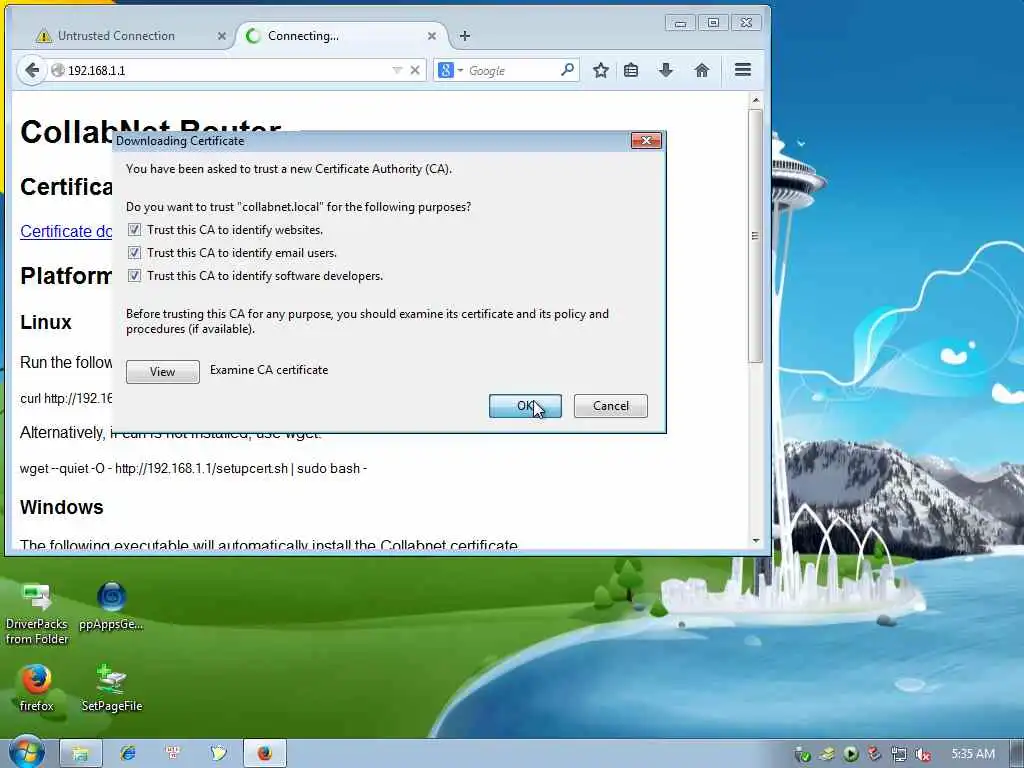Close the Connecting tab

tap(432, 36)
